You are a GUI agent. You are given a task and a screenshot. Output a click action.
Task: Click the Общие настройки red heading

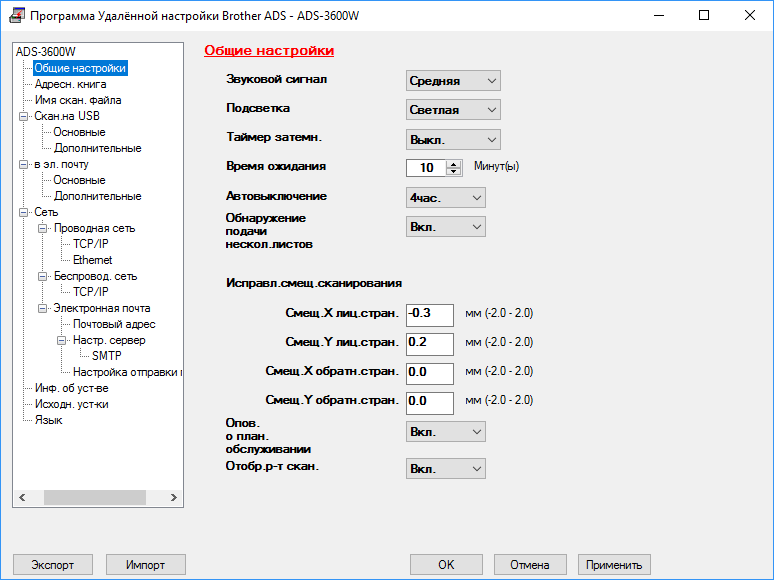pyautogui.click(x=269, y=50)
